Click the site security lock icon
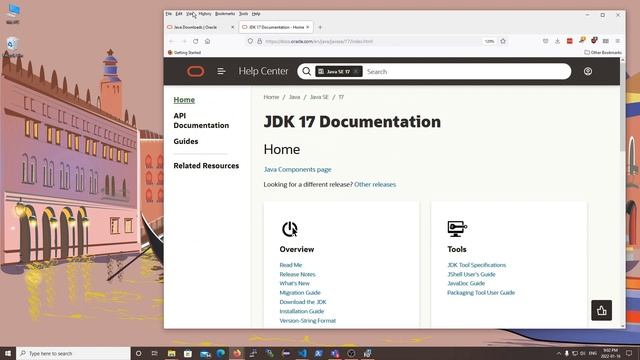640x360 pixels. point(260,41)
